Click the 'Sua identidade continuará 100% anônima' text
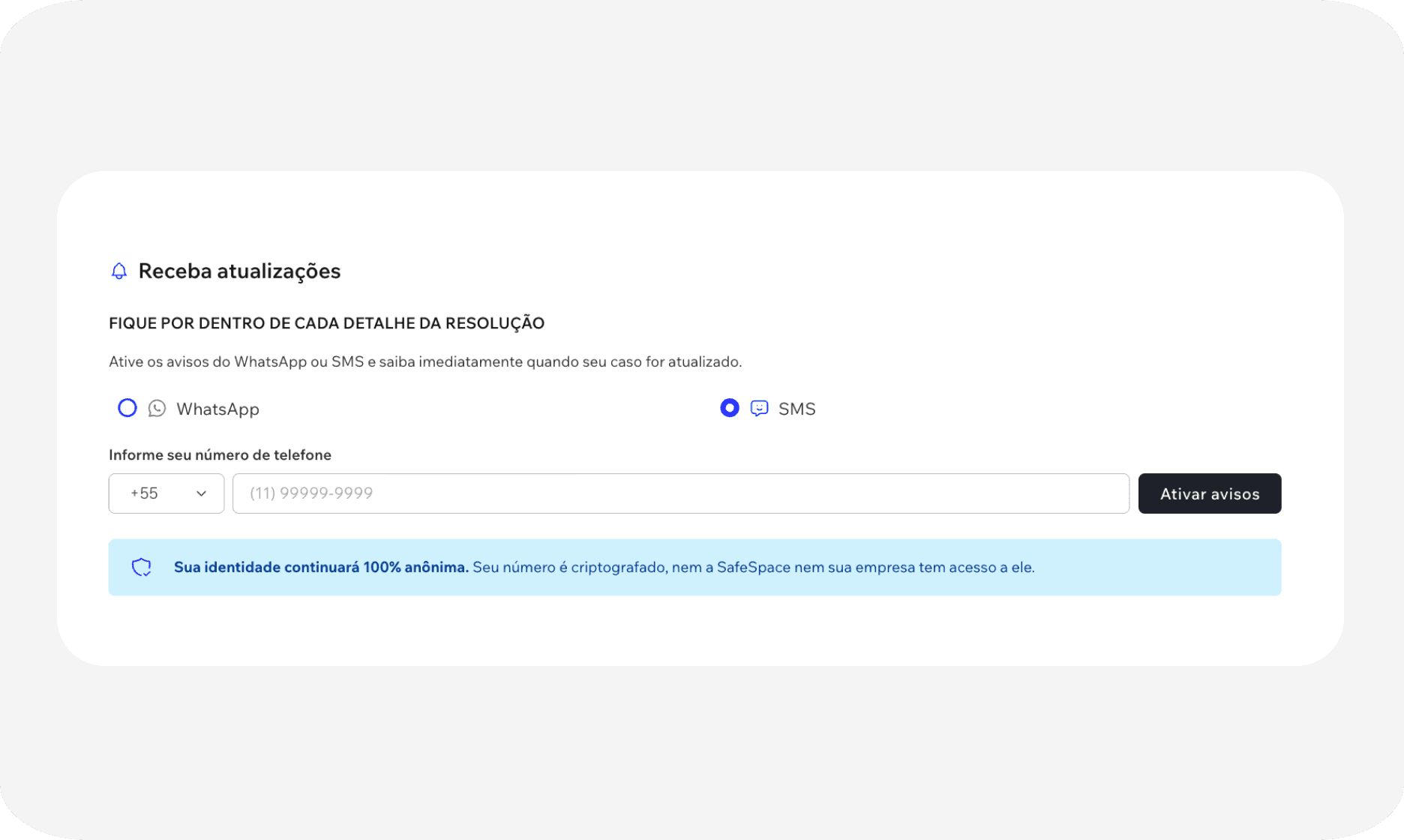Image resolution: width=1404 pixels, height=840 pixels. pyautogui.click(x=321, y=567)
